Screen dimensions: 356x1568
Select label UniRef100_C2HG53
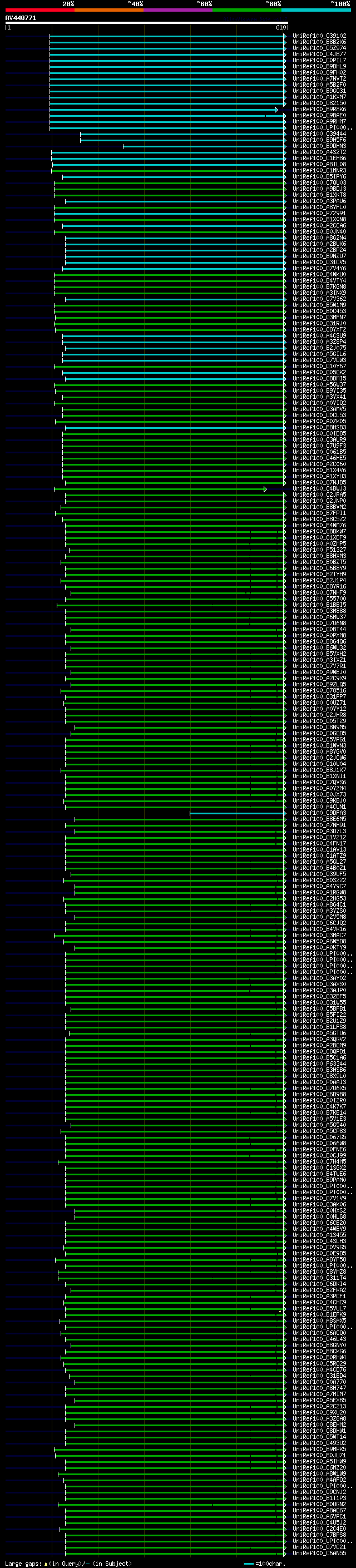(x=319, y=899)
